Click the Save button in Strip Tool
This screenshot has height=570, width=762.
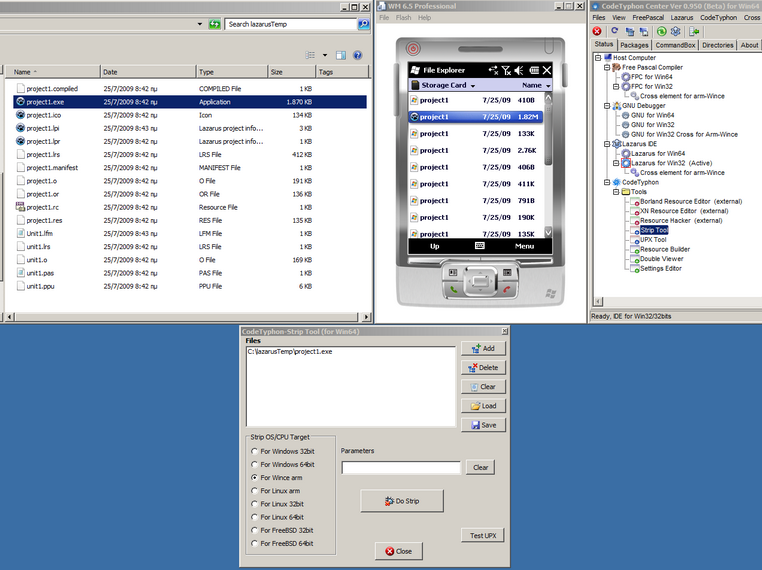coord(483,425)
